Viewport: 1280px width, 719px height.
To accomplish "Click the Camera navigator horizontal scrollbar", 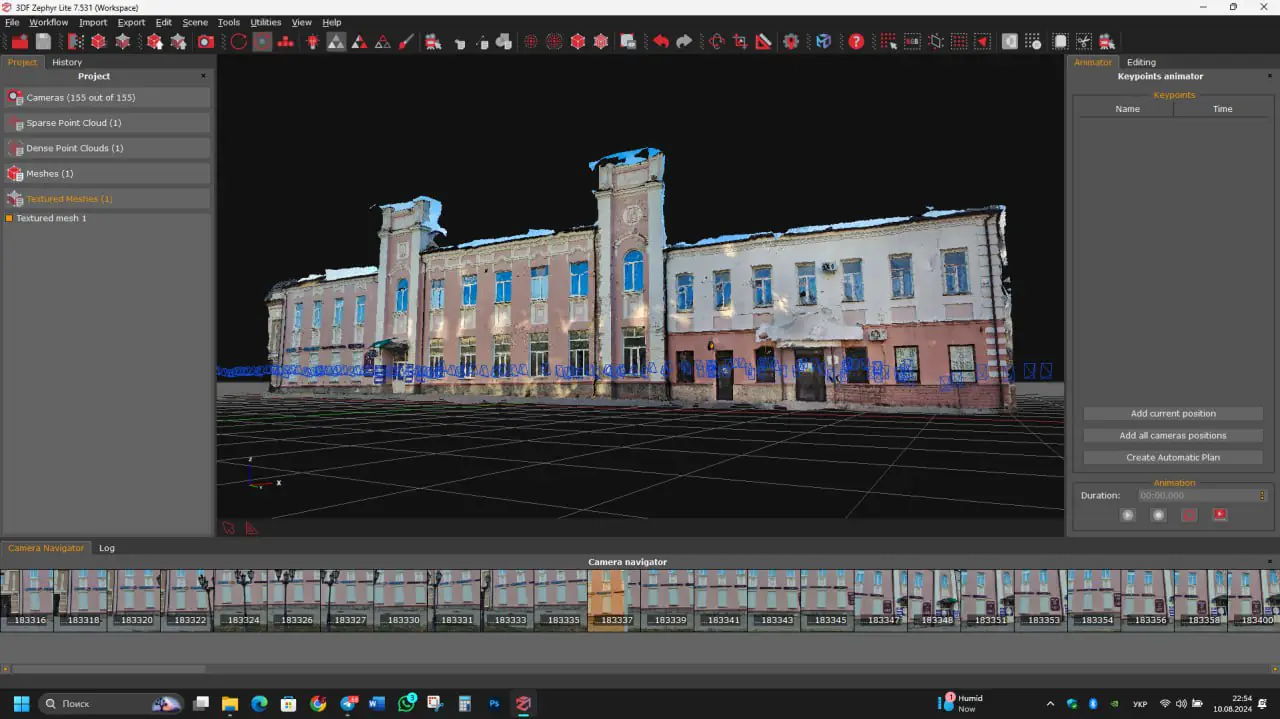I will (108, 669).
